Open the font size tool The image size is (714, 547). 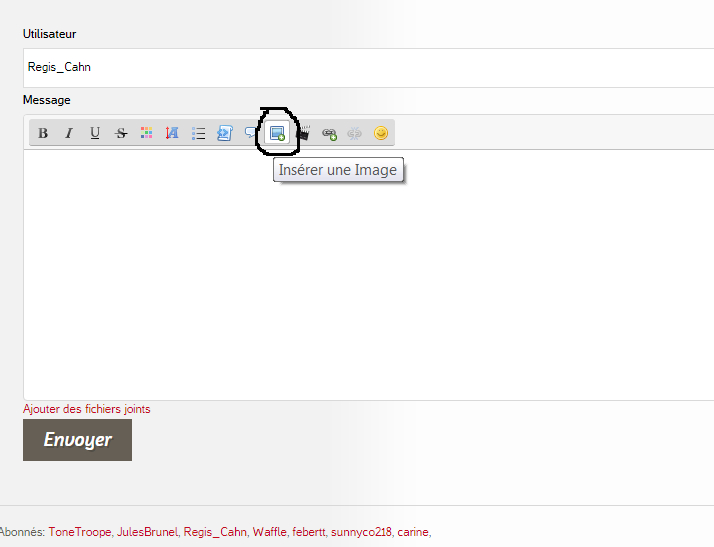click(x=172, y=133)
